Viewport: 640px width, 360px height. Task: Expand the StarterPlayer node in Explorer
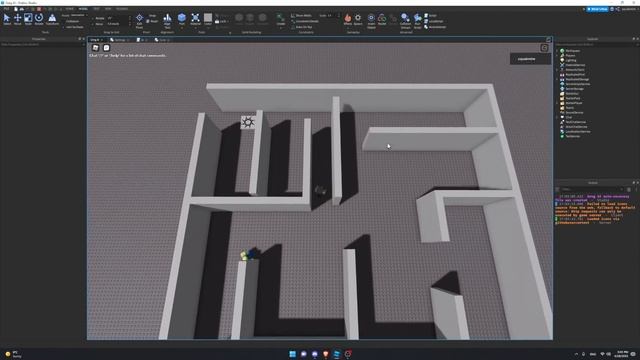click(558, 103)
